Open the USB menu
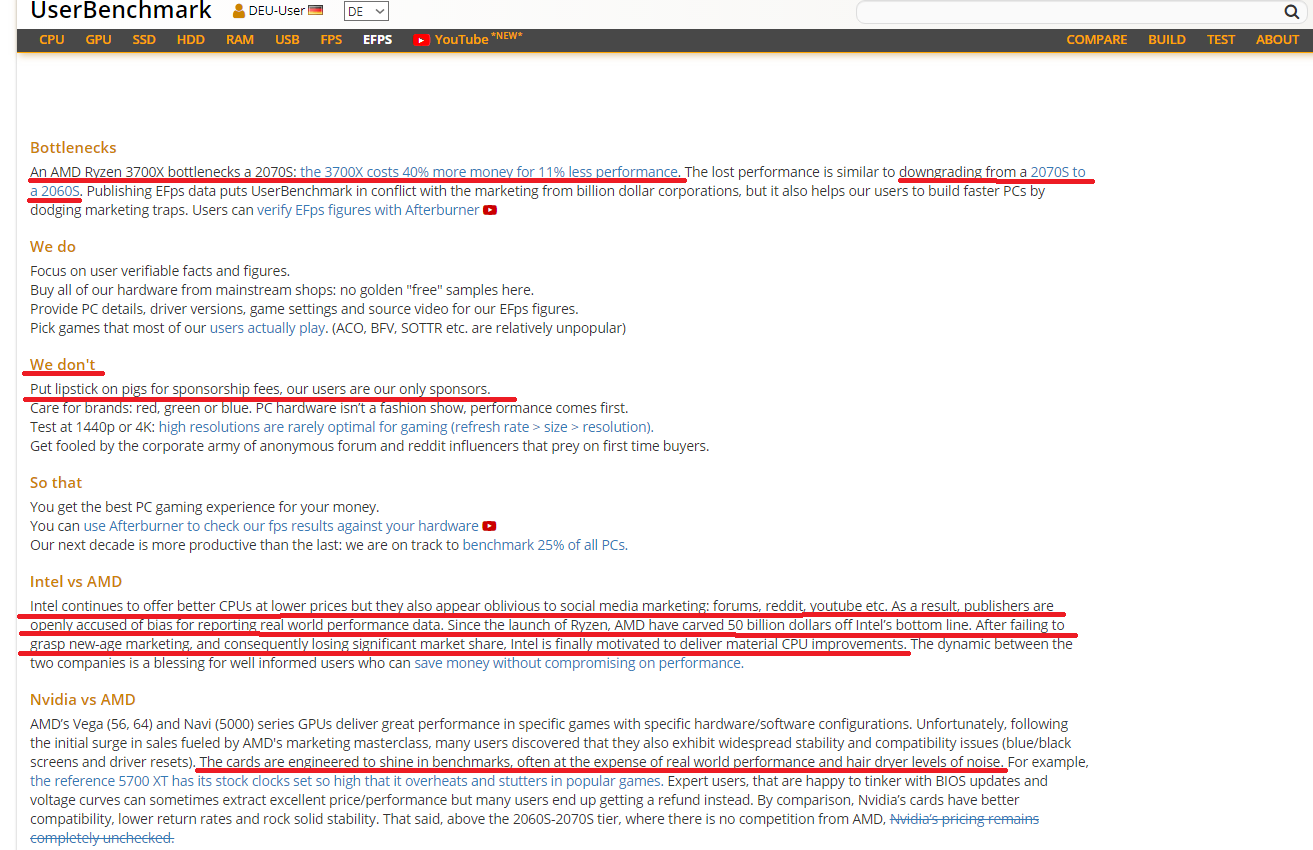1313x850 pixels. click(x=287, y=40)
